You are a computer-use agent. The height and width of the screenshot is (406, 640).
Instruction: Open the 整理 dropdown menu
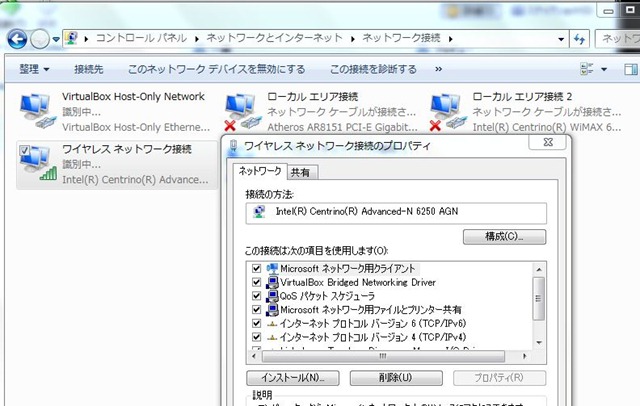(35, 70)
